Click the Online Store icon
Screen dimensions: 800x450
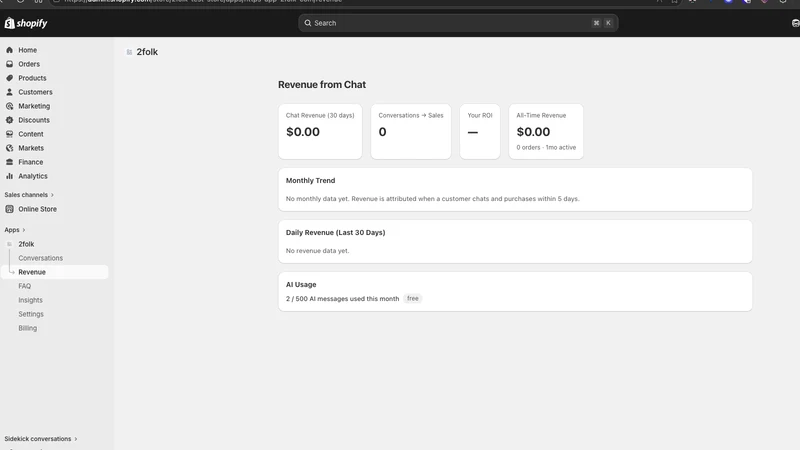(x=9, y=209)
